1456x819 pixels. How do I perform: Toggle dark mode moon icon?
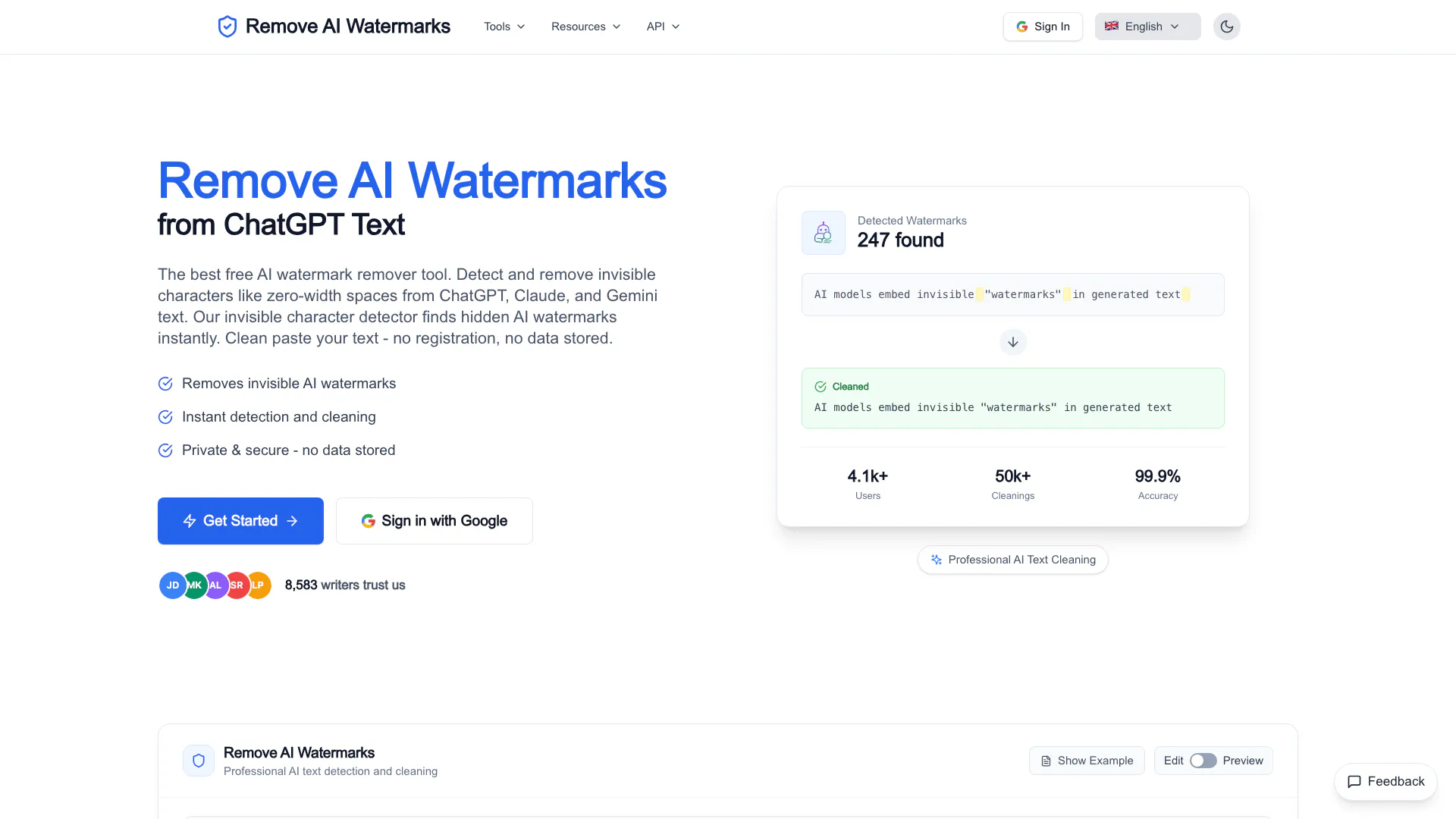pyautogui.click(x=1226, y=27)
